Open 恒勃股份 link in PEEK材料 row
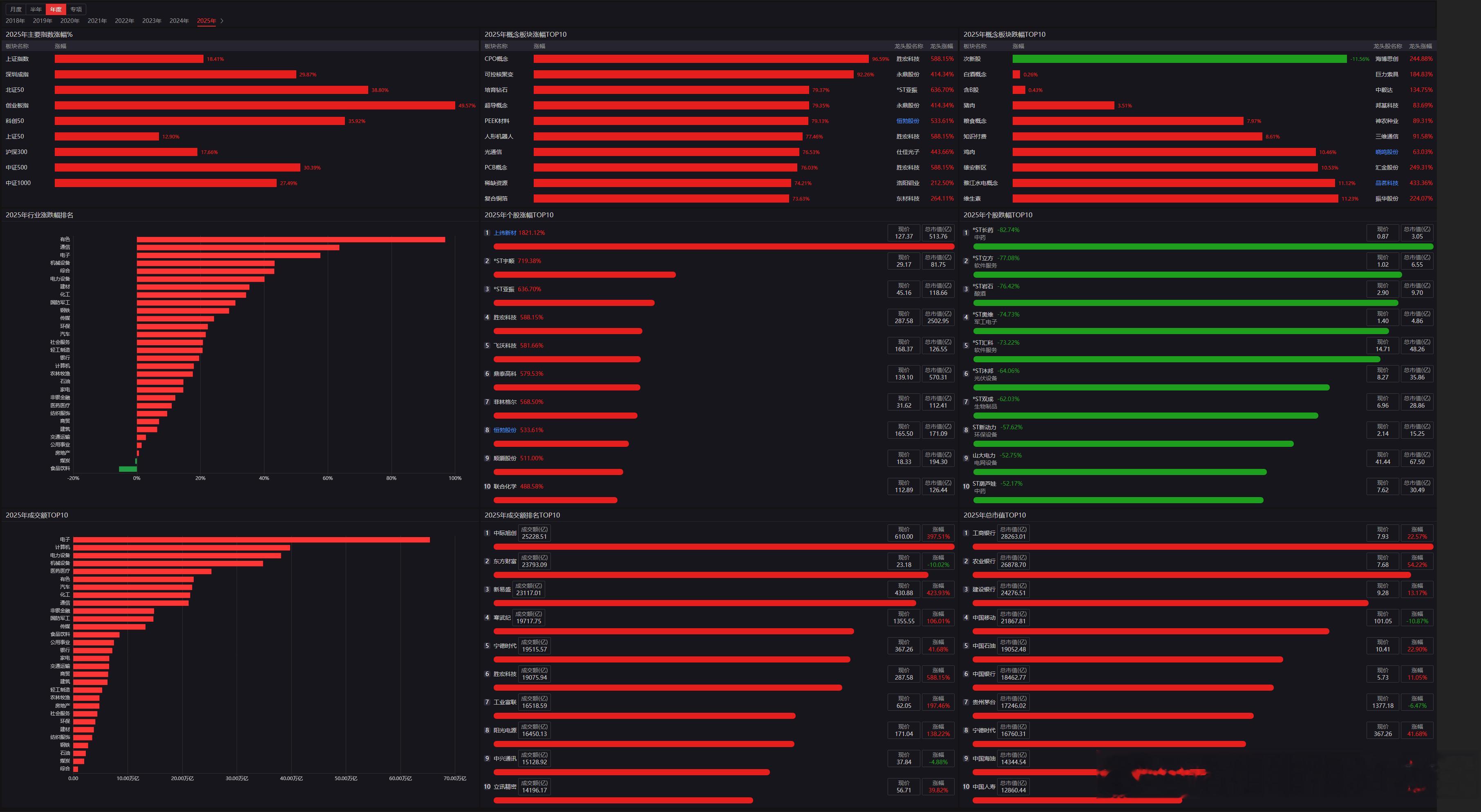The image size is (1481, 812). tap(907, 120)
